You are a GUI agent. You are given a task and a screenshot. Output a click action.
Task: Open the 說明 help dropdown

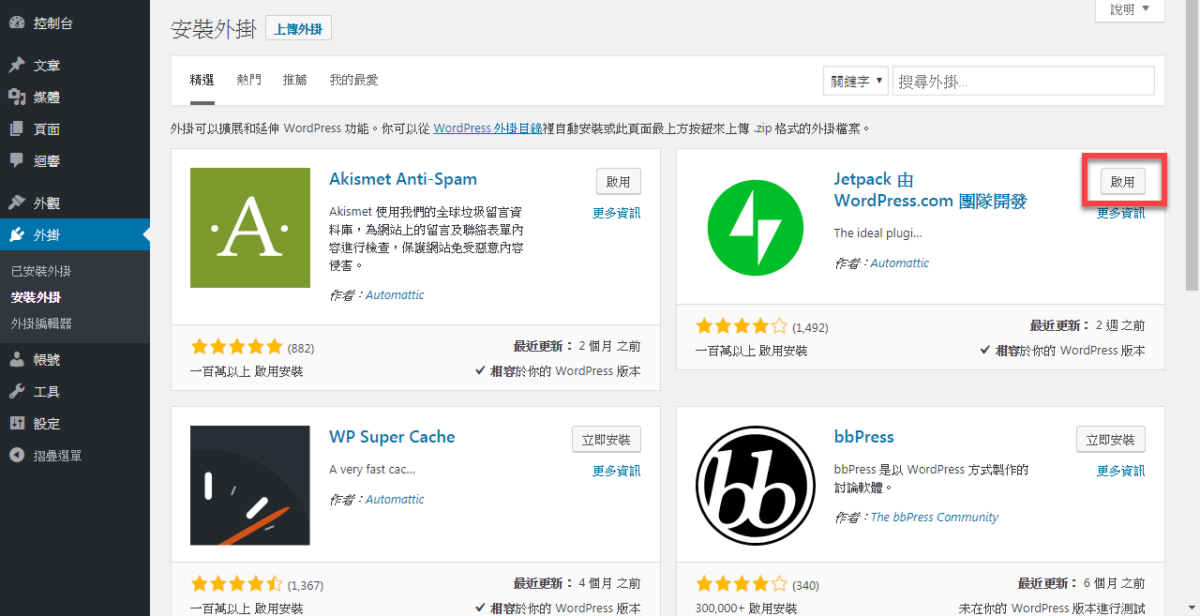click(1130, 9)
